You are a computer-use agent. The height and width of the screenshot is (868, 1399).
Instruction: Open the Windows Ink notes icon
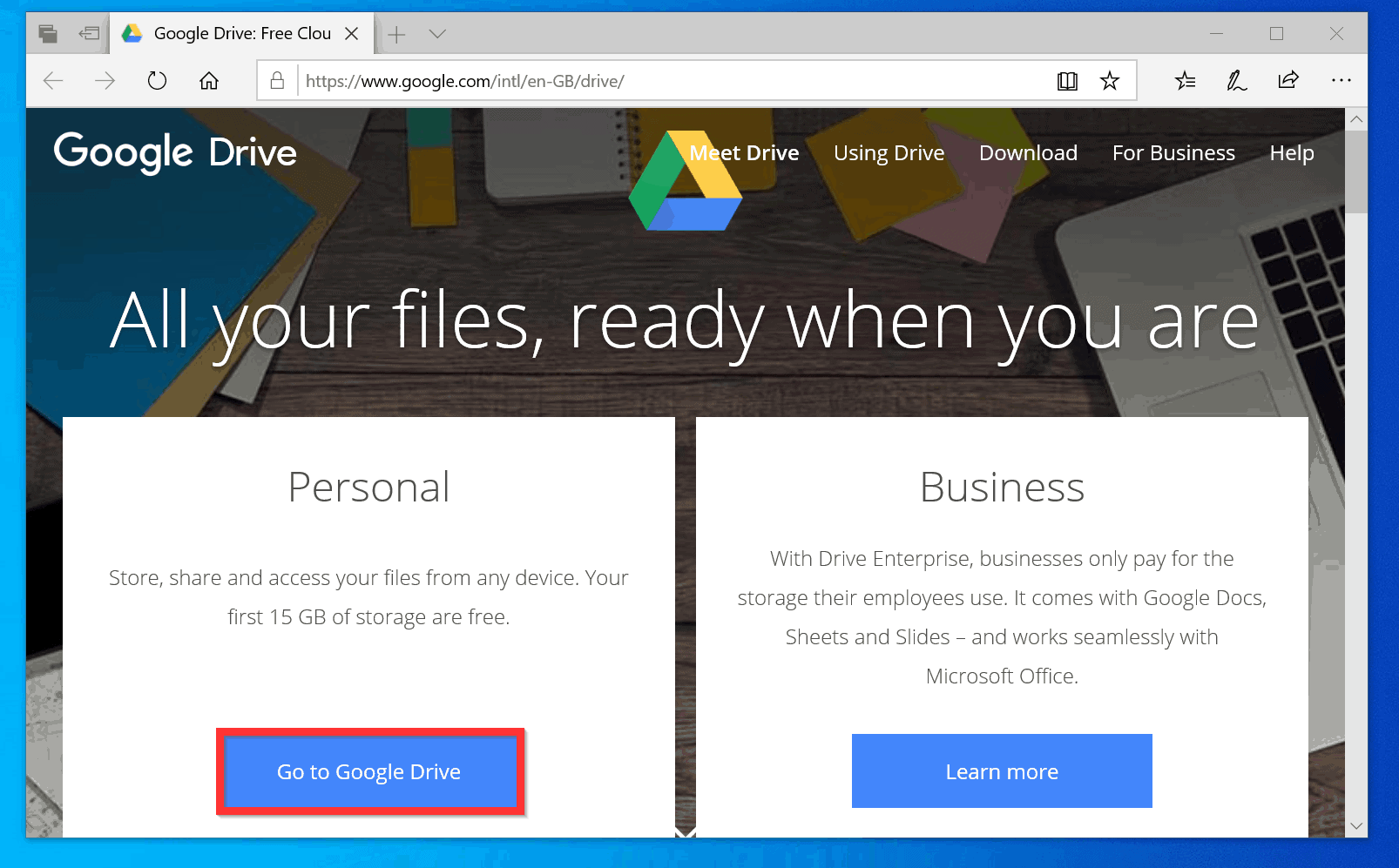[1236, 80]
